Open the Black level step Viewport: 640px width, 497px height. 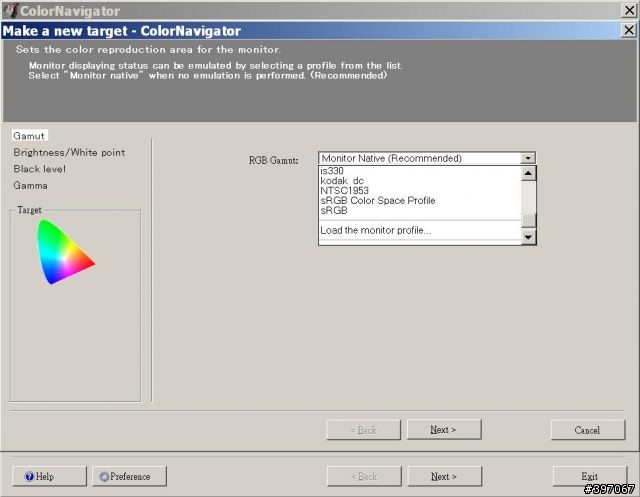(x=39, y=169)
